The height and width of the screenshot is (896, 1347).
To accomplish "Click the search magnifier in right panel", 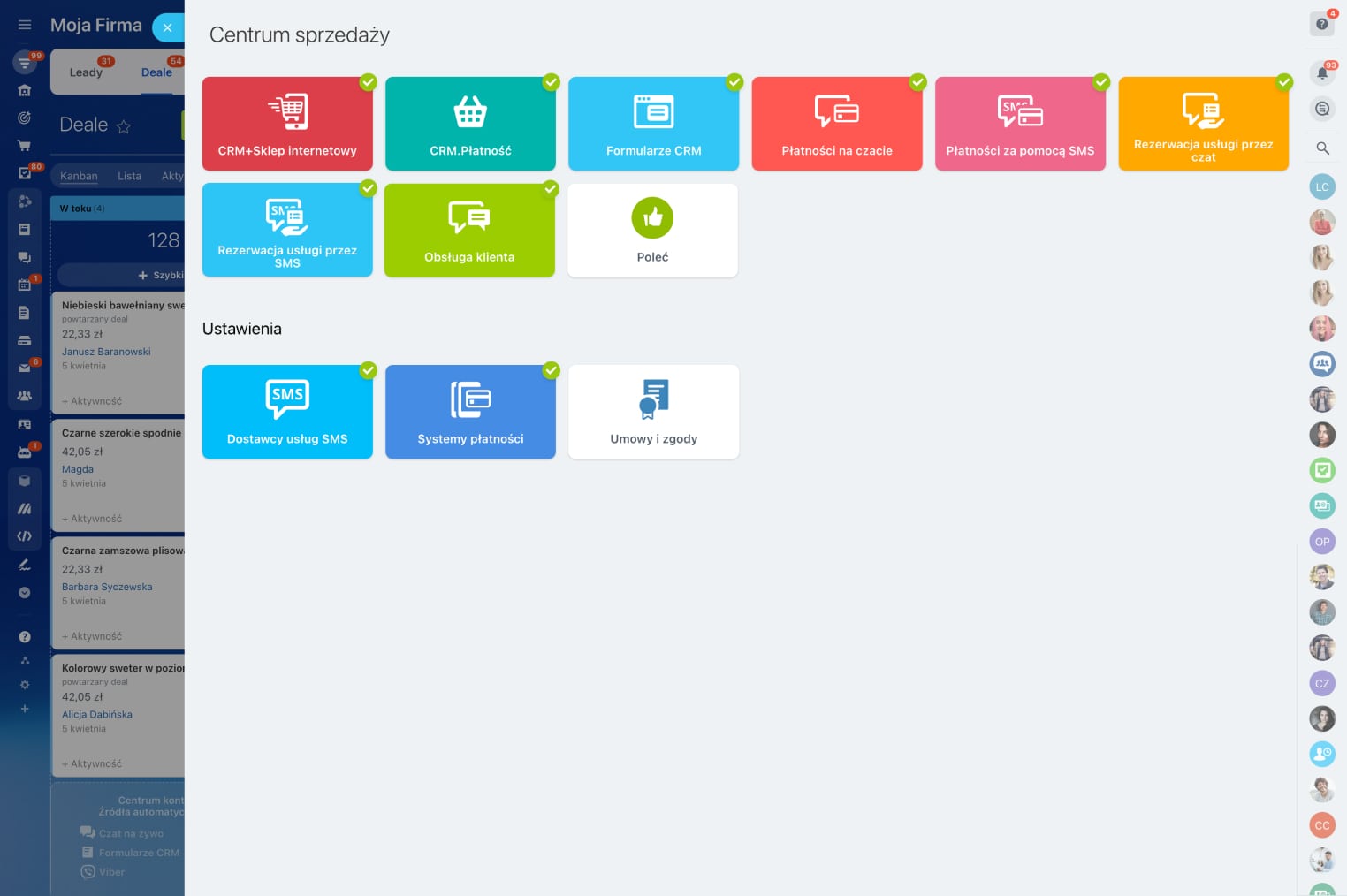I will point(1322,148).
